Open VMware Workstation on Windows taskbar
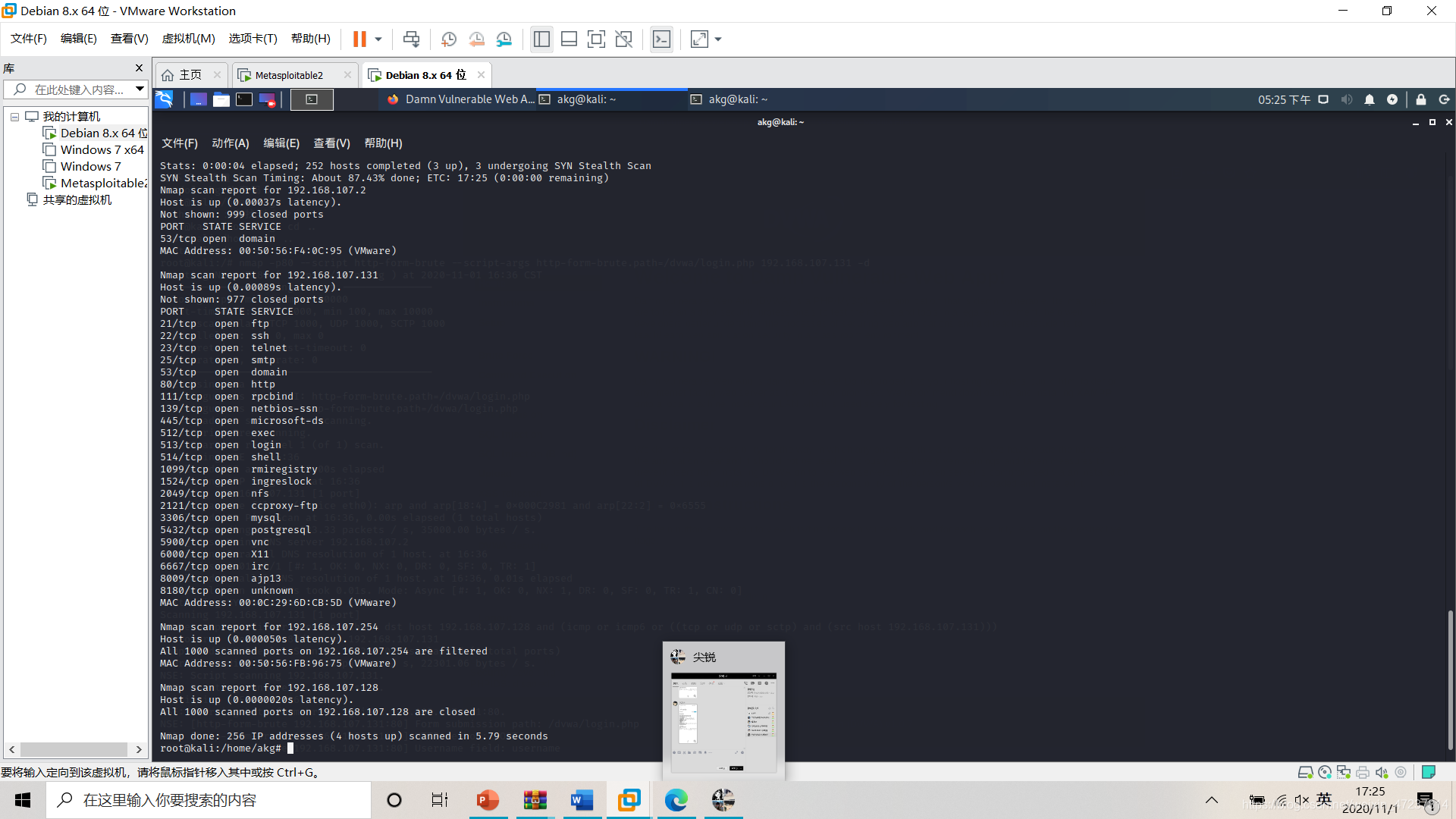This screenshot has width=1456, height=819. 629,800
